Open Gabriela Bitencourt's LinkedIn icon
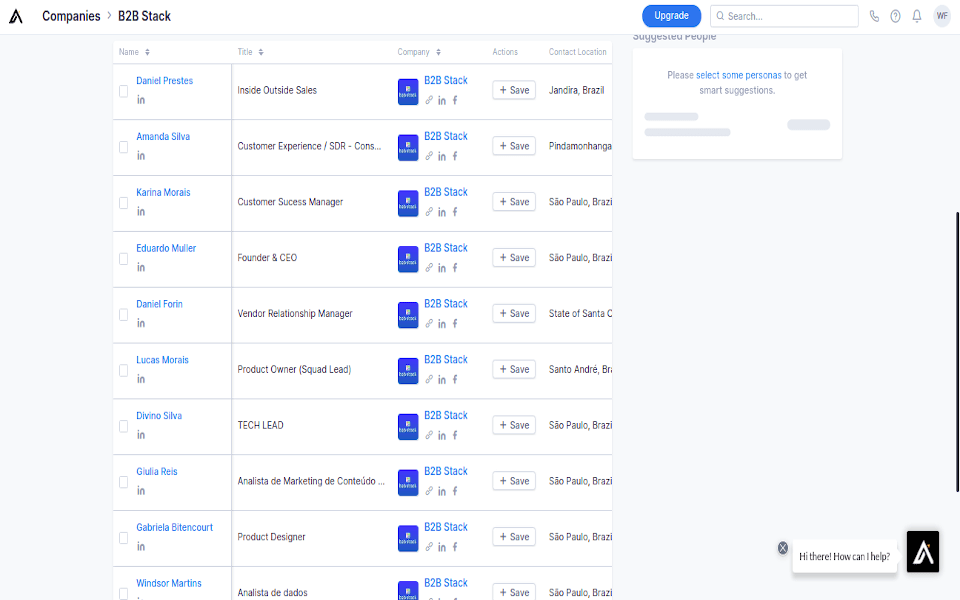 click(x=141, y=546)
